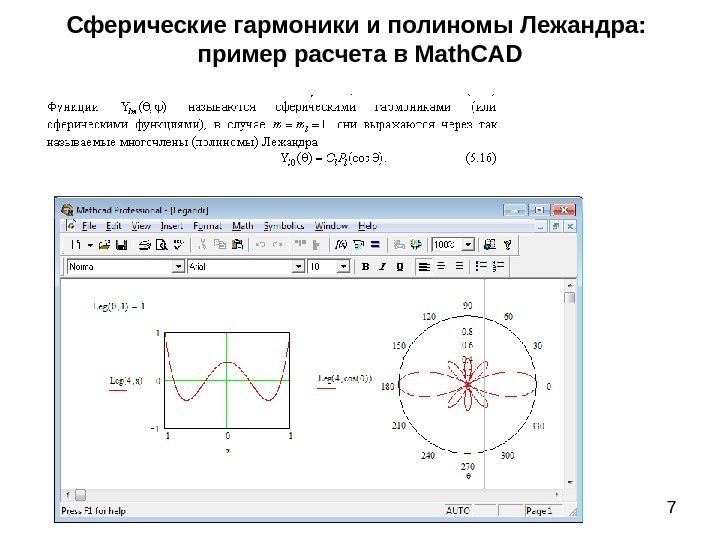Click the Cut scissors icon
Image resolution: width=720 pixels, height=540 pixels.
point(202,244)
